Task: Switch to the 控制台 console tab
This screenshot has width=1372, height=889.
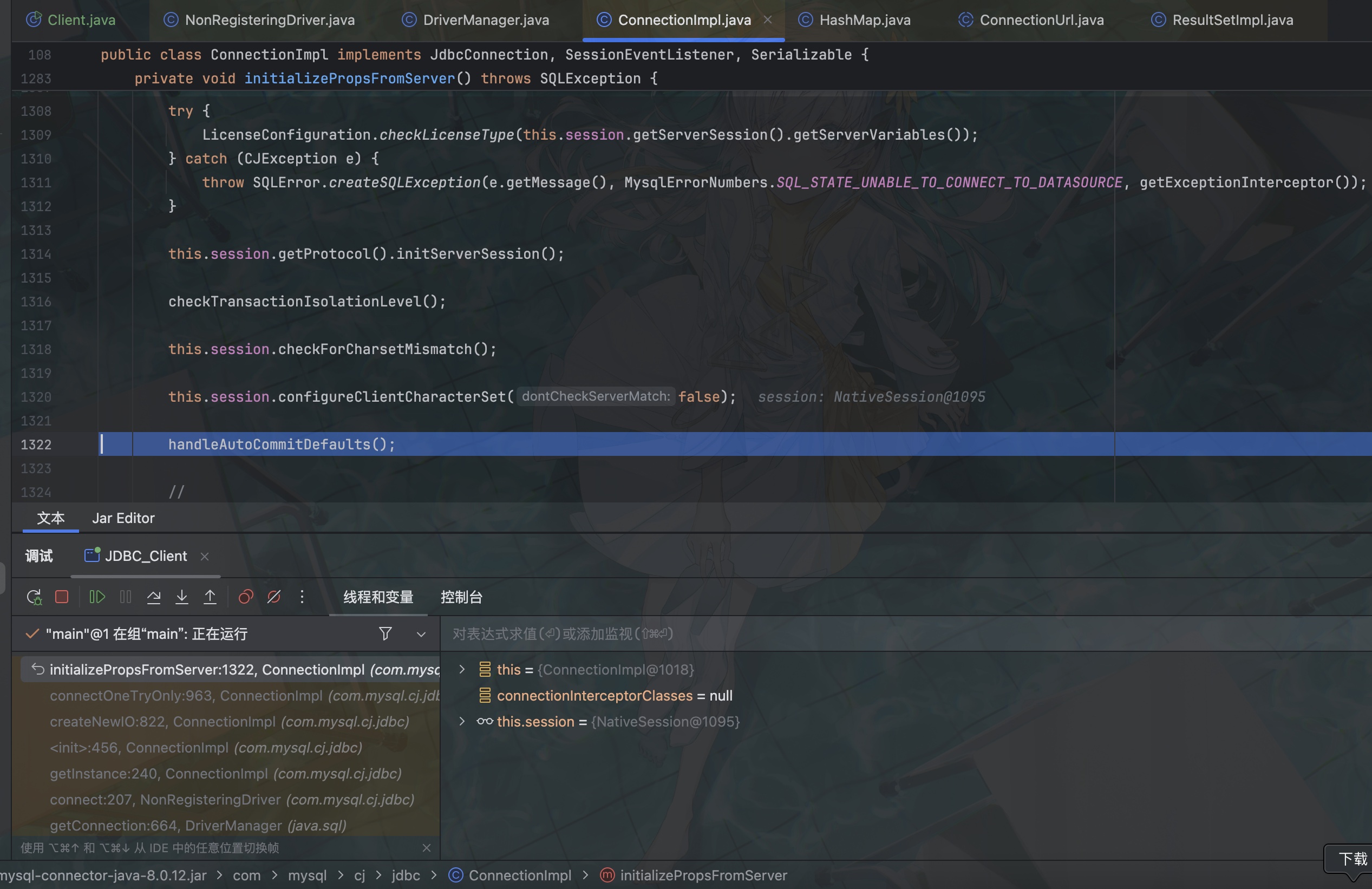Action: click(x=461, y=597)
